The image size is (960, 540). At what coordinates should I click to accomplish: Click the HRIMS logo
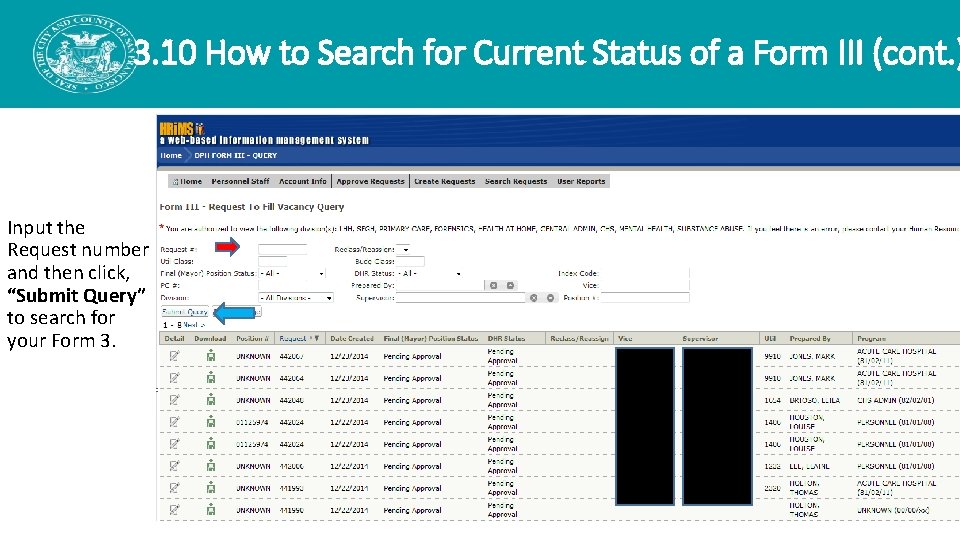[x=182, y=129]
